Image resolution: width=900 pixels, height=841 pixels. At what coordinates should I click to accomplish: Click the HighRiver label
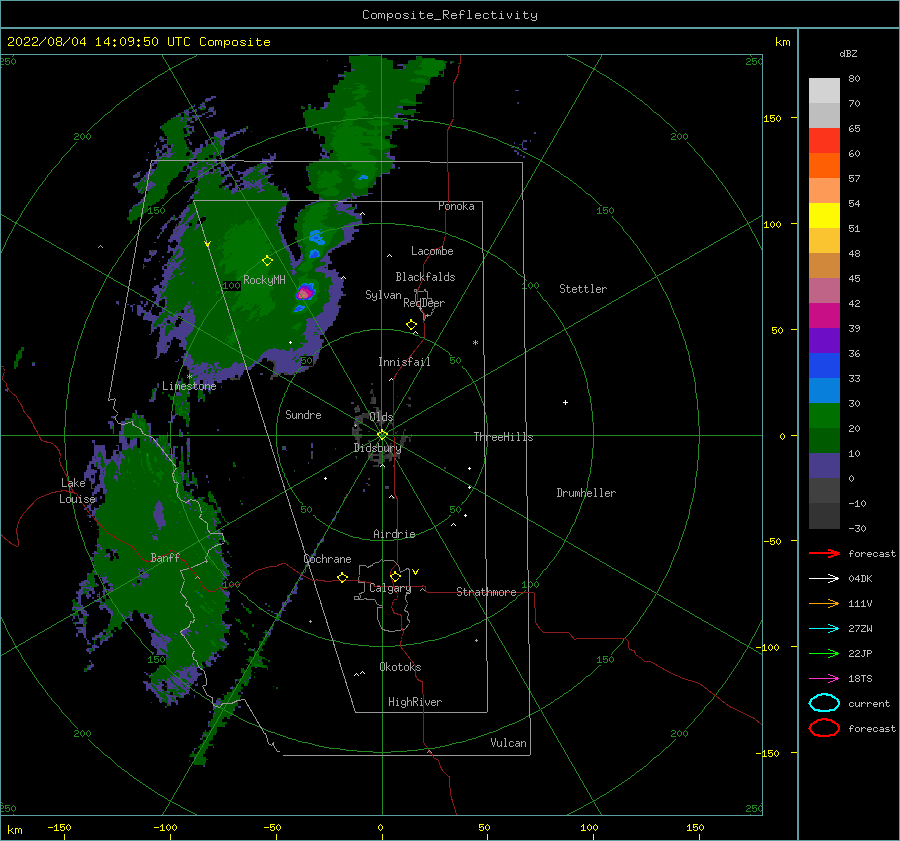pos(415,702)
